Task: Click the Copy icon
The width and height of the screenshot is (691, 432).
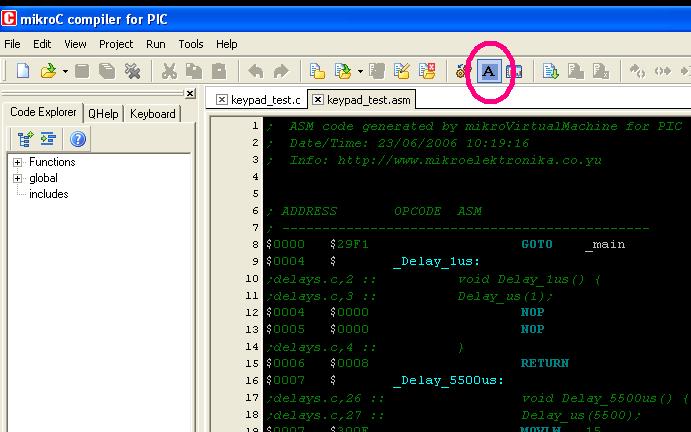Action: pos(193,71)
